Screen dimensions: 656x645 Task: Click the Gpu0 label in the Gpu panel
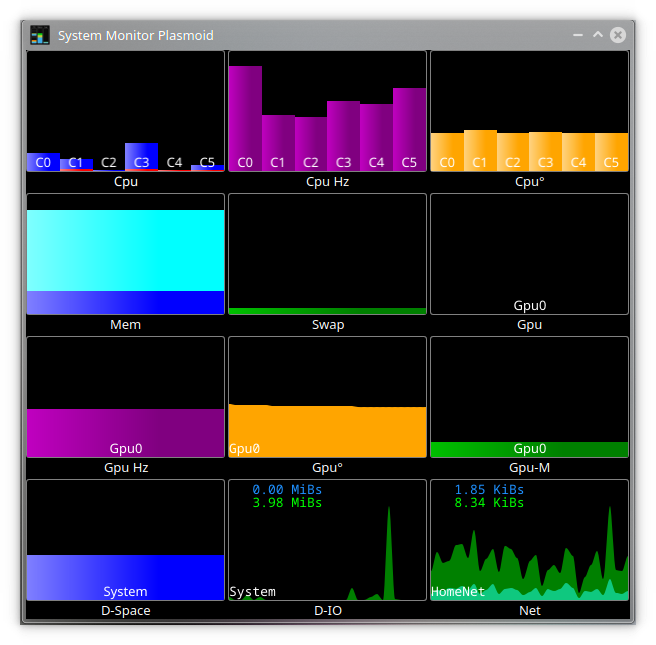tap(530, 305)
